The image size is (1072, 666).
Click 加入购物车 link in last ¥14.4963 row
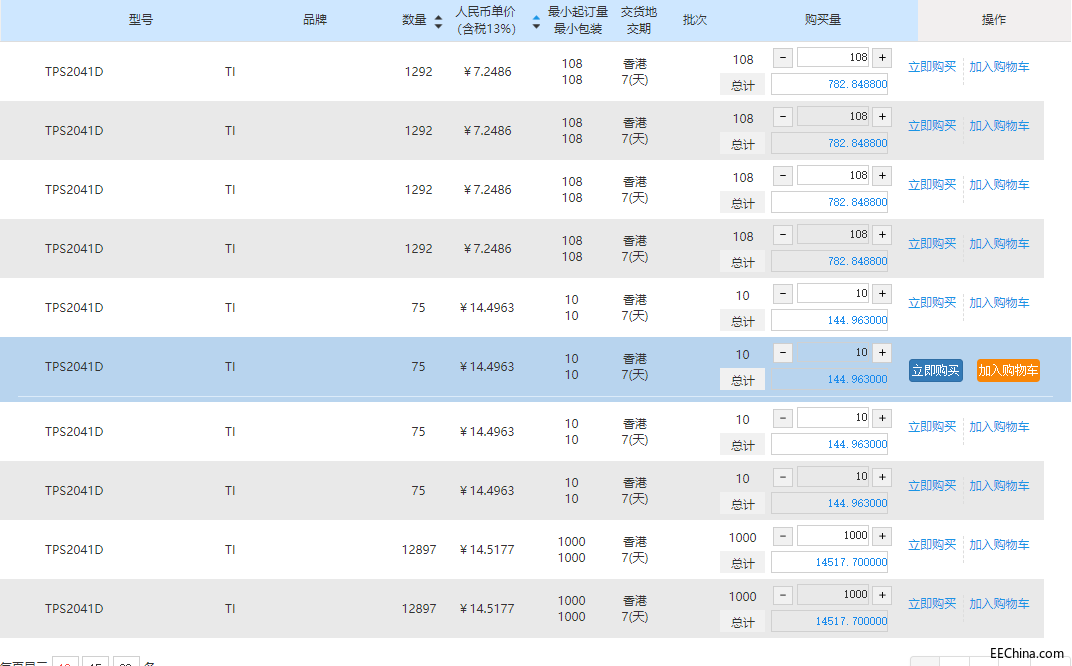[x=999, y=485]
